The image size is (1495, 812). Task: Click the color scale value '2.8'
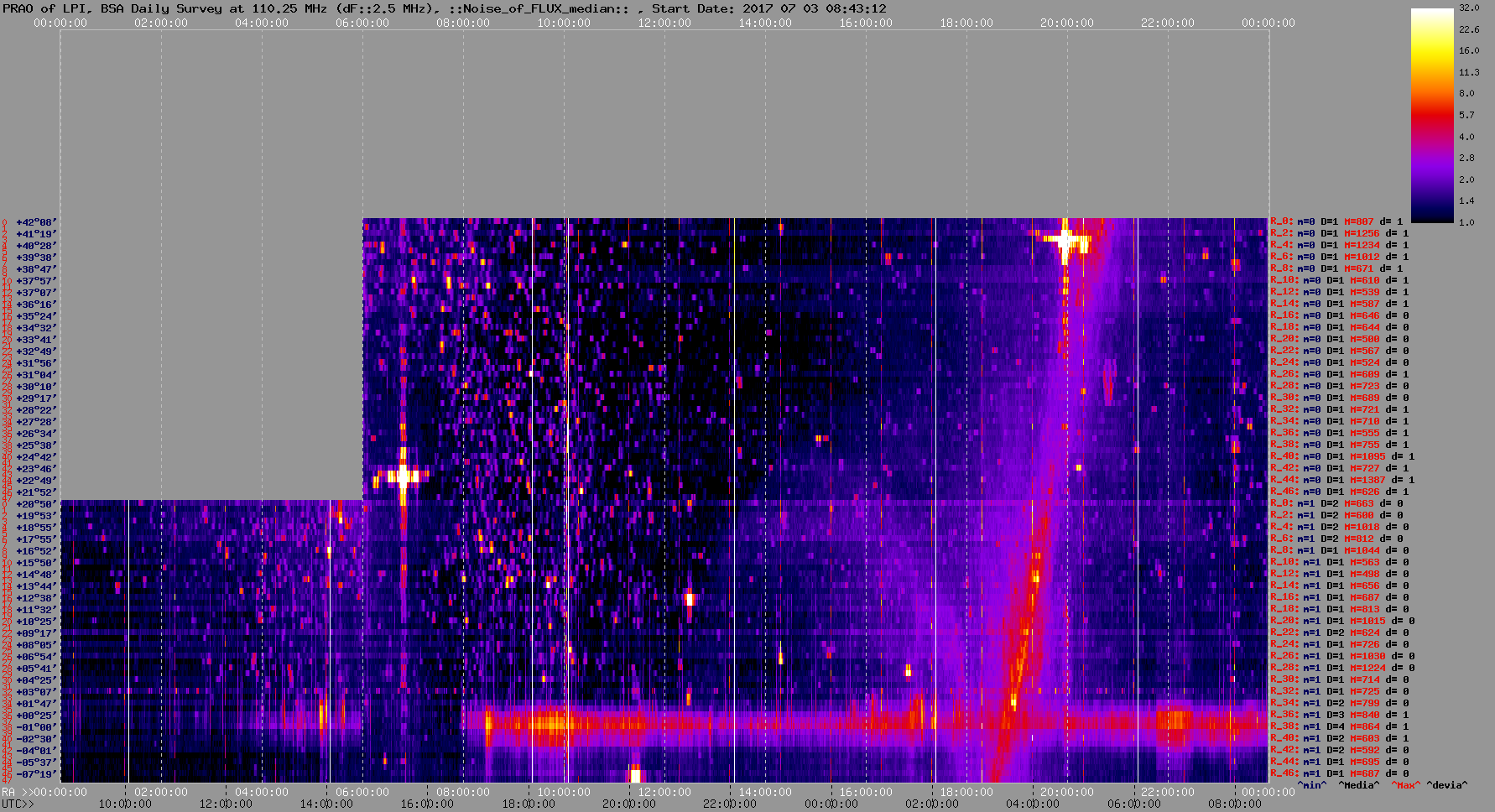point(1466,158)
